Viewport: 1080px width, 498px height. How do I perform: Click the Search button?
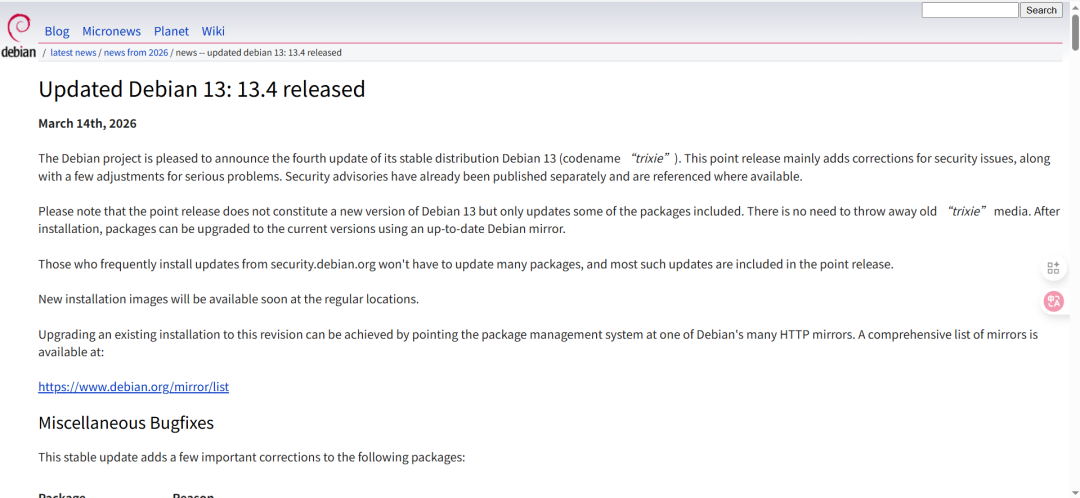pos(1041,10)
